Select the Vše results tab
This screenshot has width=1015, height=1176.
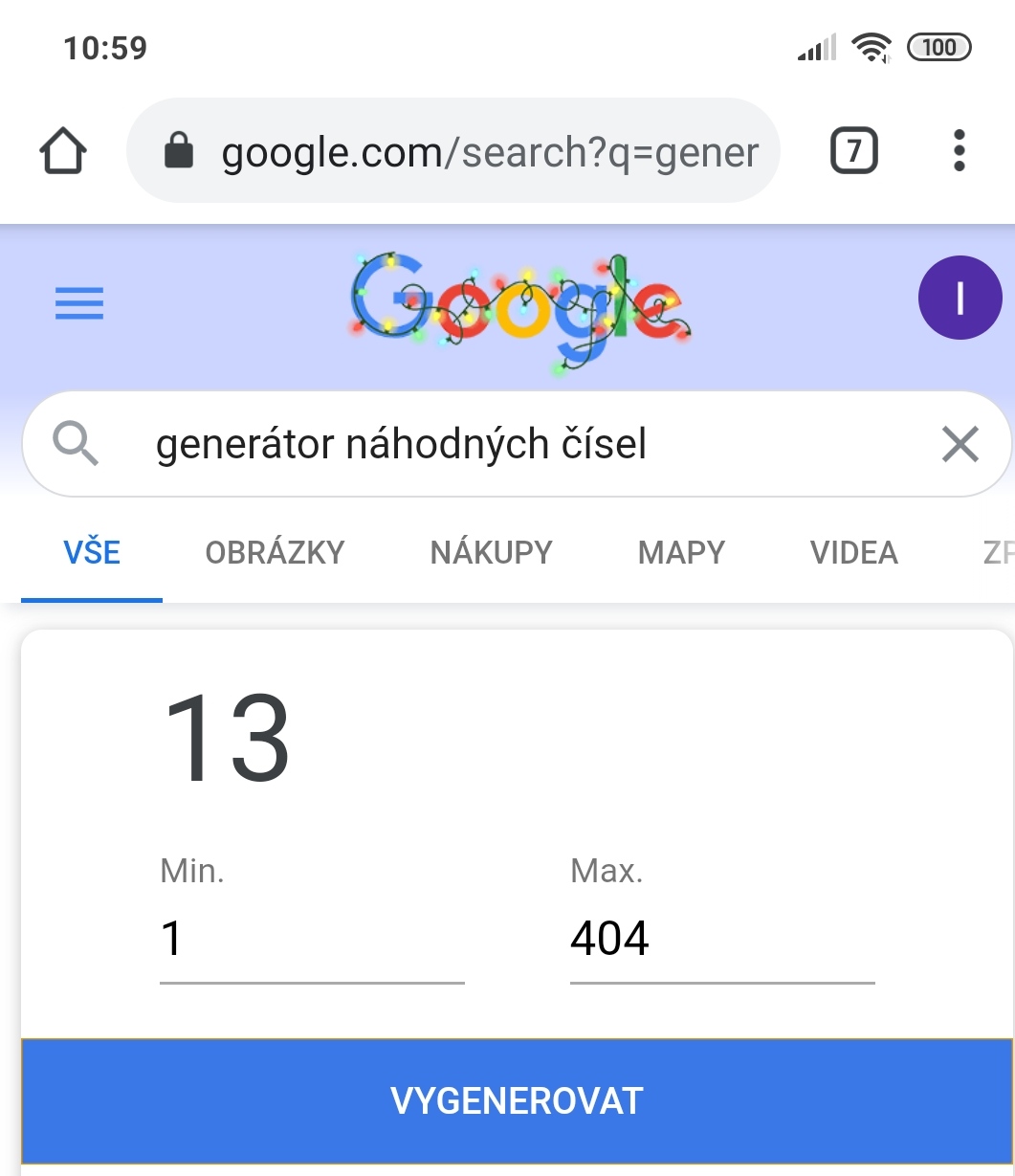click(x=92, y=553)
